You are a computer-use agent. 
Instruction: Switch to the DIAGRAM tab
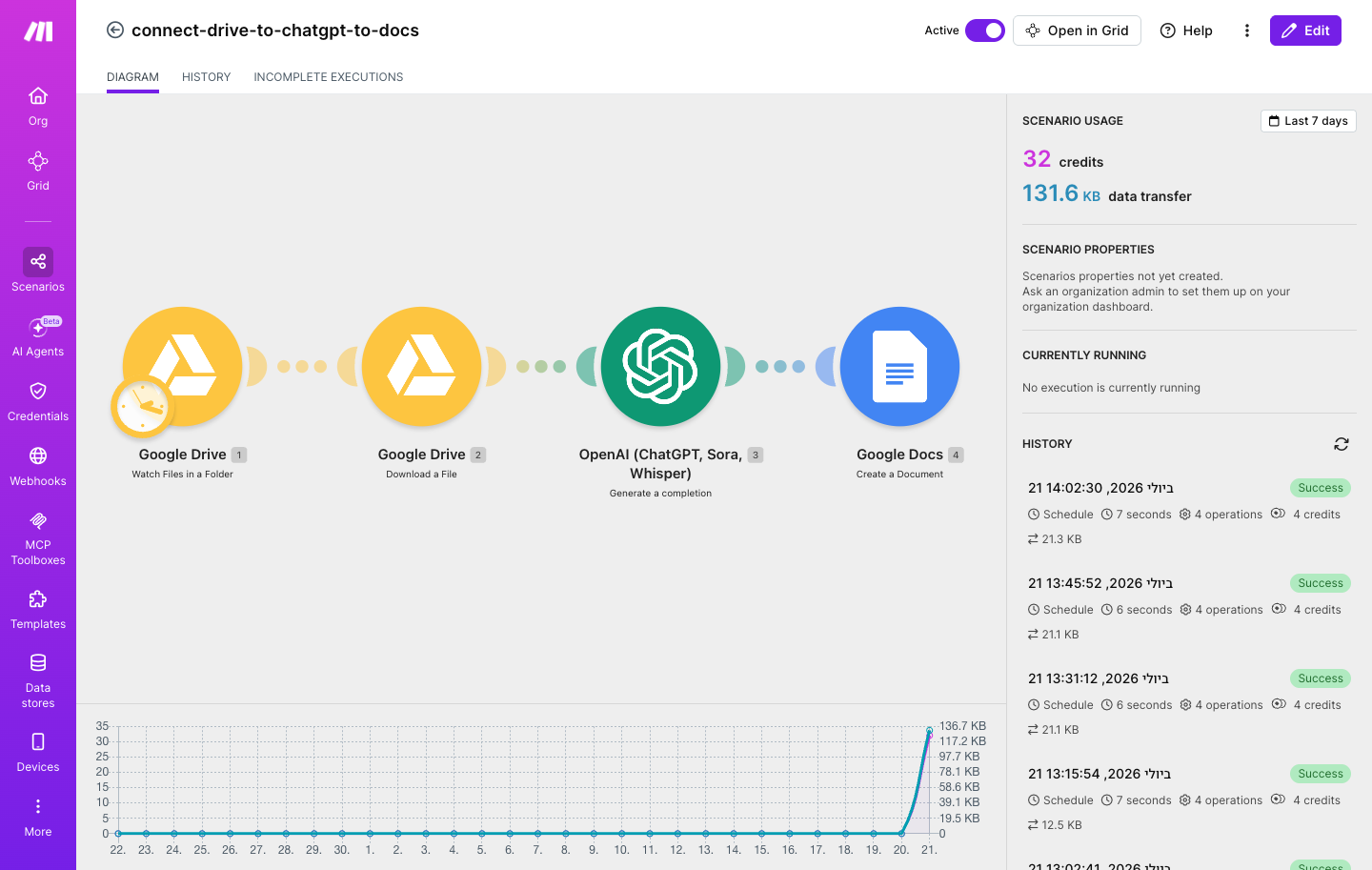(132, 77)
